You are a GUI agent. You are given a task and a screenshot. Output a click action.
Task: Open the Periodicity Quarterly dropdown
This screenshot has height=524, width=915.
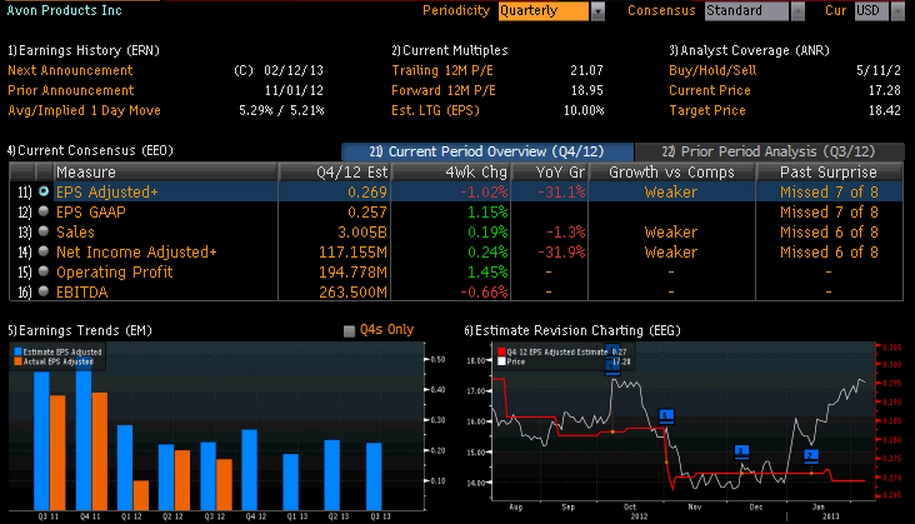[598, 11]
